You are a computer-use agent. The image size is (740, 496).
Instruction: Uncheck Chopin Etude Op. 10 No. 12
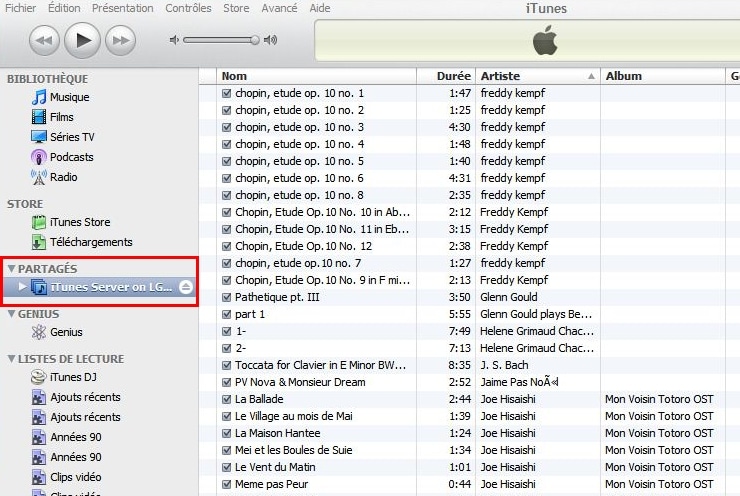click(x=227, y=246)
